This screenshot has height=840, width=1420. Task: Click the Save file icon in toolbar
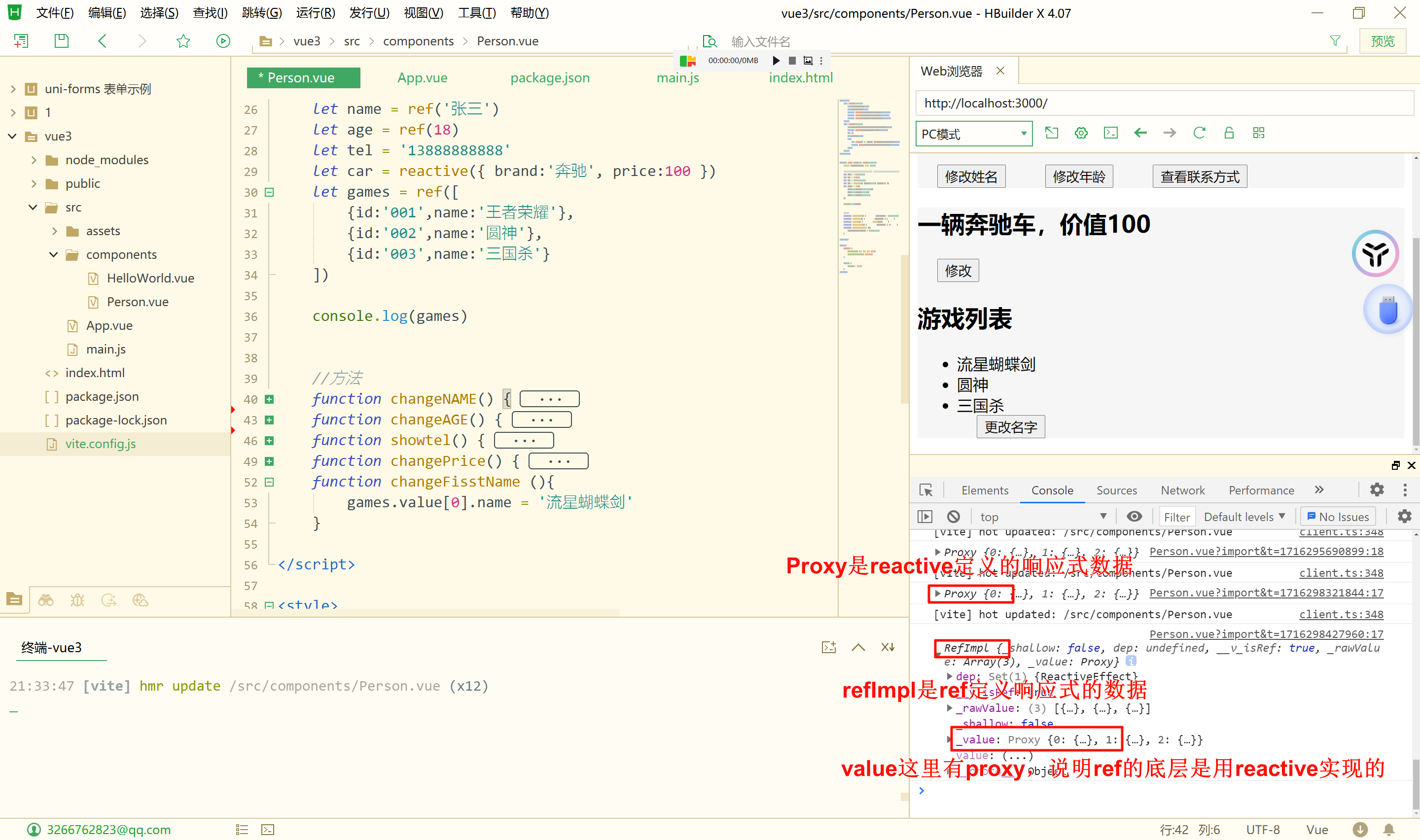coord(61,41)
